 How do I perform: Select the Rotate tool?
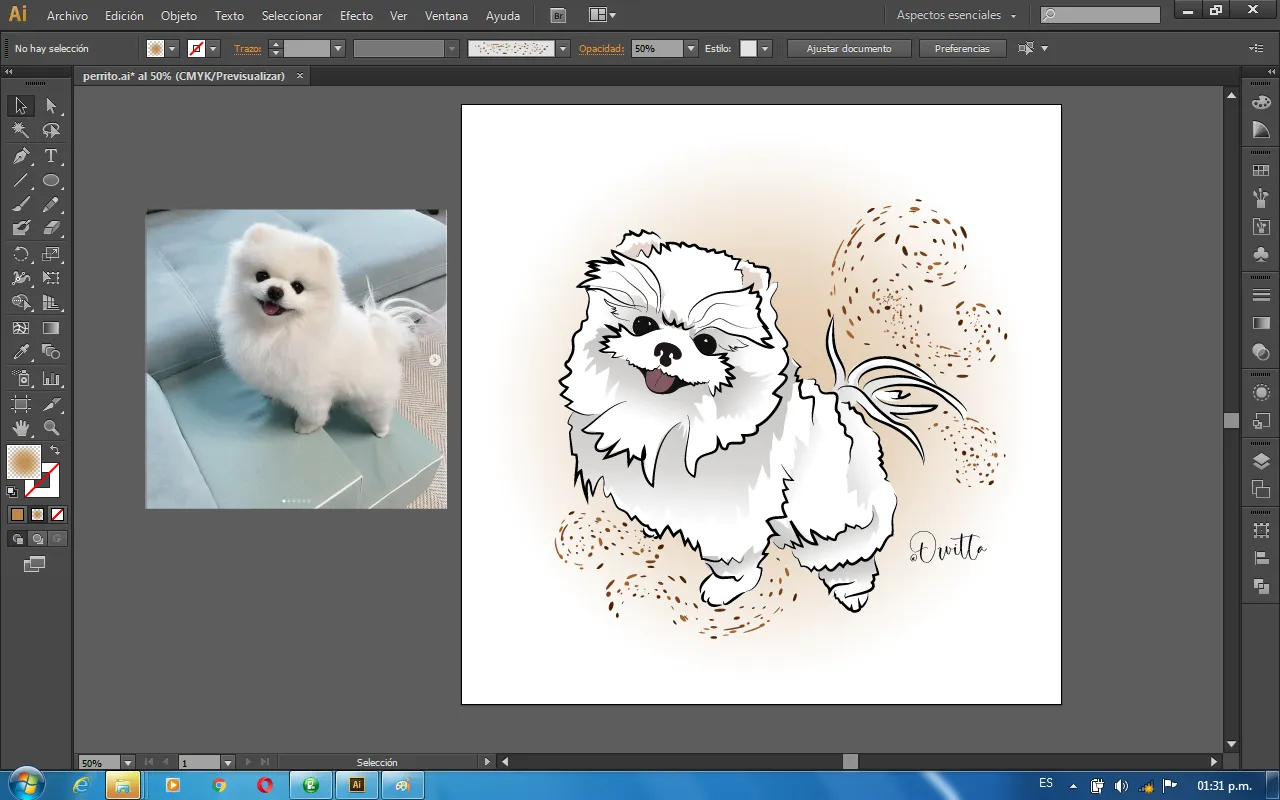[x=20, y=254]
